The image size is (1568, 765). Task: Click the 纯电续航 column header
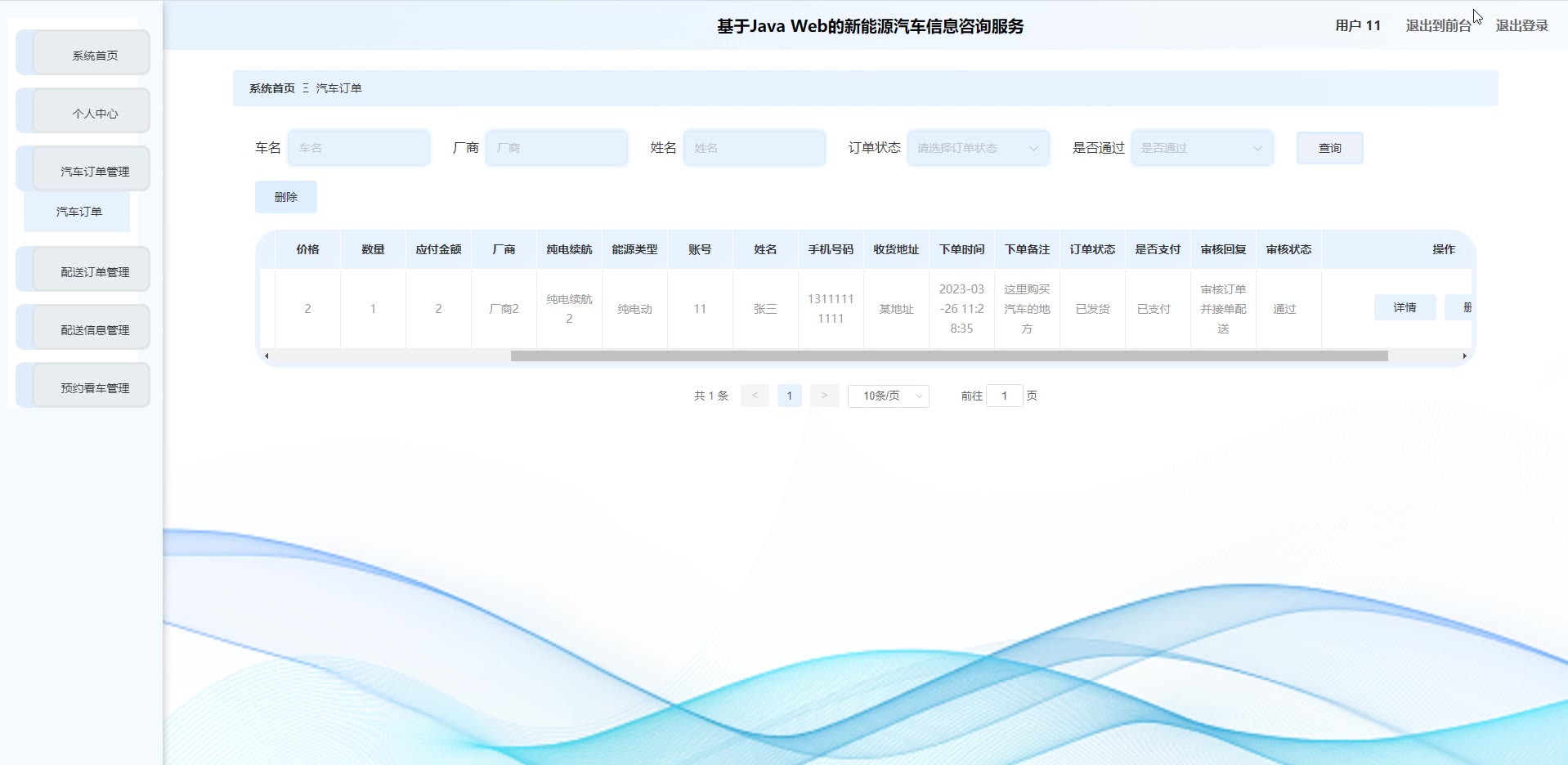[x=569, y=249]
